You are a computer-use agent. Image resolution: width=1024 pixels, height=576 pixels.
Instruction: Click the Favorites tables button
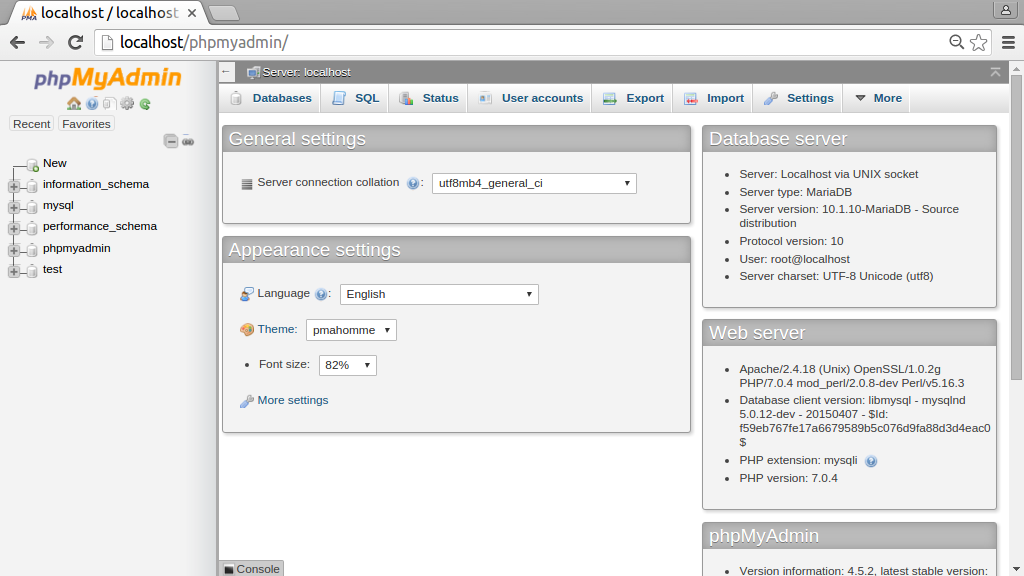coord(86,124)
